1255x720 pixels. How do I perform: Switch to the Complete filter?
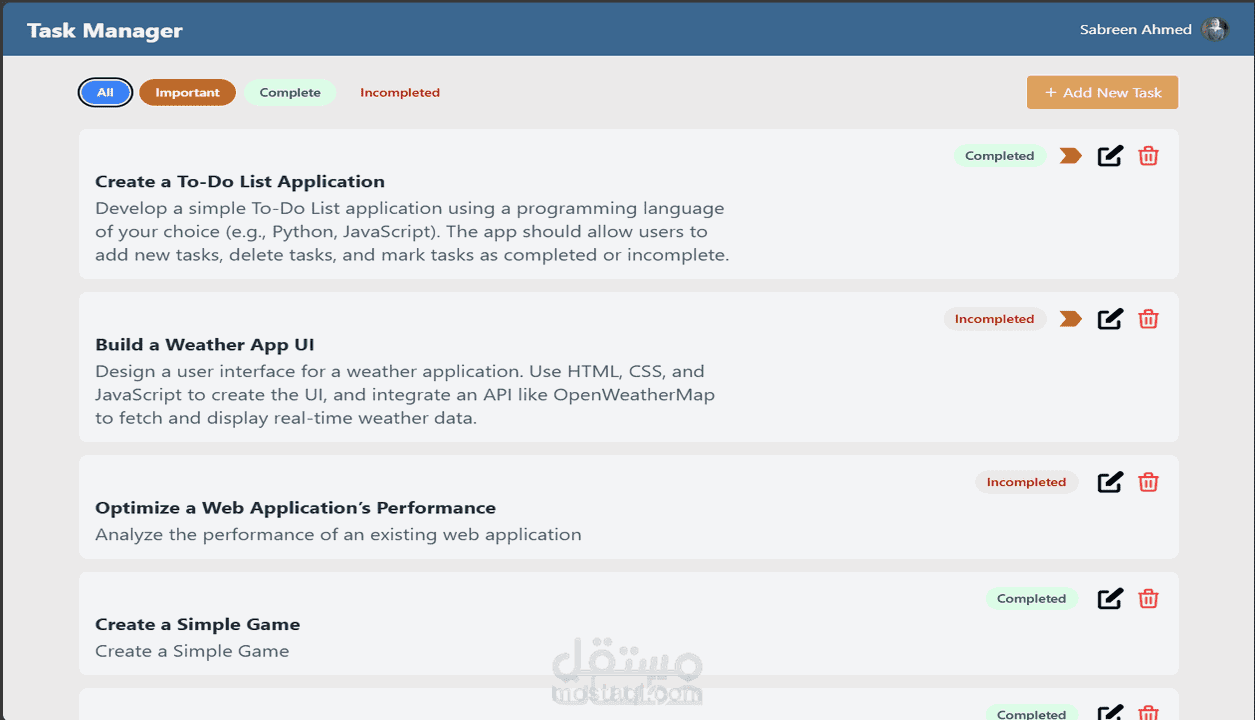click(x=290, y=92)
